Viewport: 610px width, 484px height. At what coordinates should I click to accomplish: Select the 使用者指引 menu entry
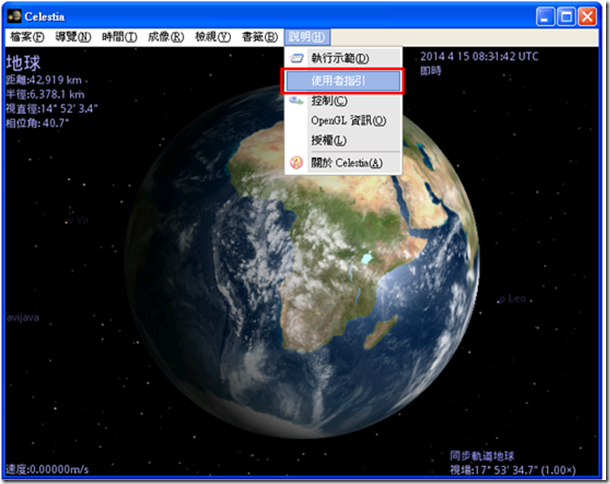coord(343,81)
